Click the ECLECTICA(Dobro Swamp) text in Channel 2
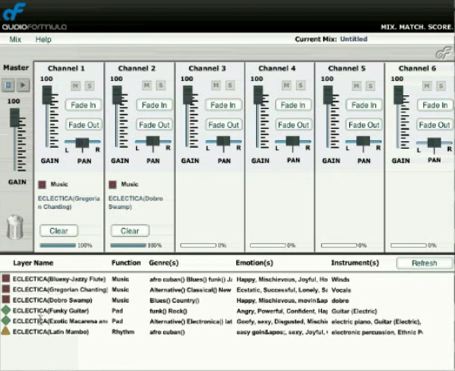455x371 pixels. pyautogui.click(x=136, y=203)
